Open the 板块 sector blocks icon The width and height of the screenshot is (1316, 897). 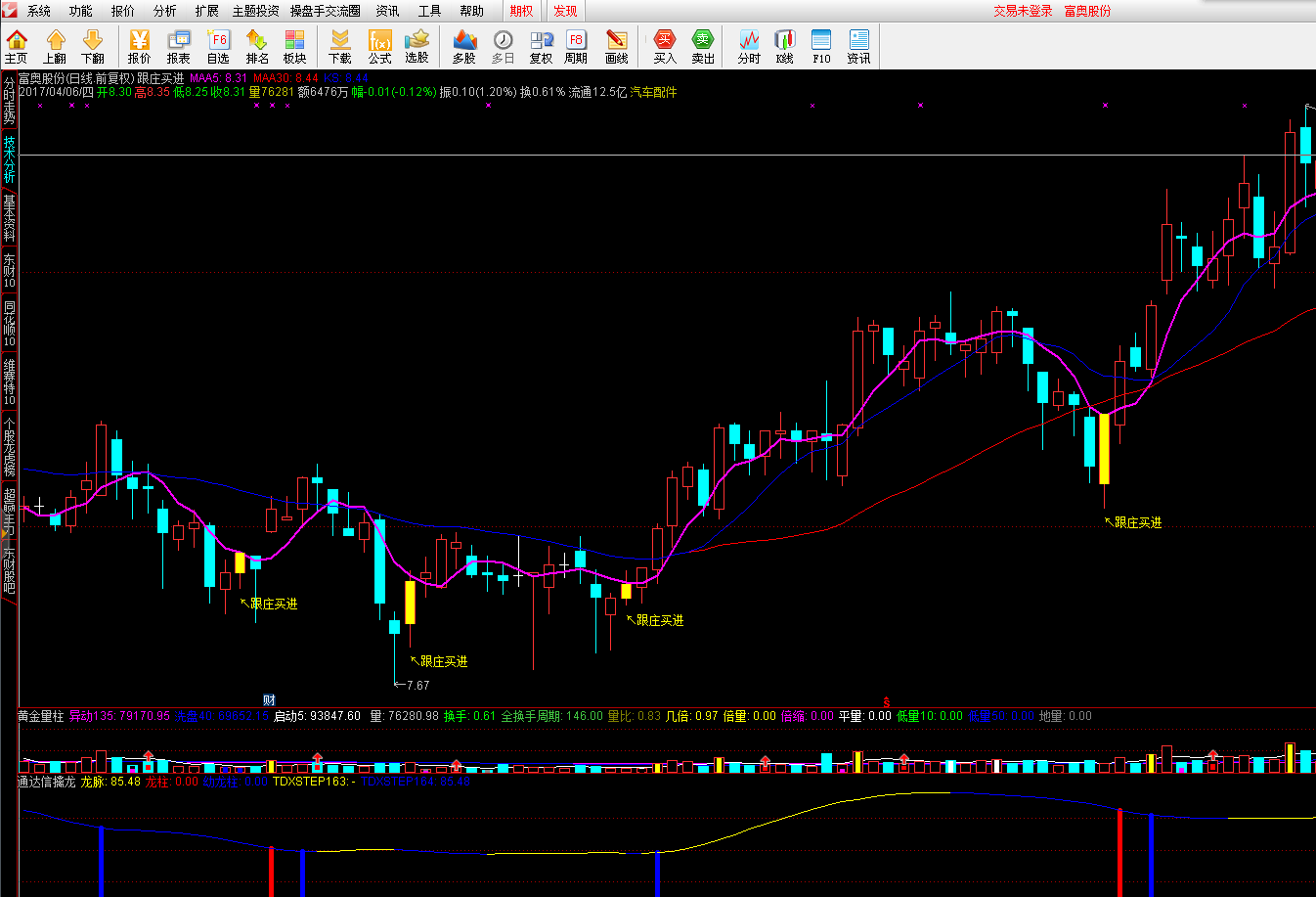[295, 46]
